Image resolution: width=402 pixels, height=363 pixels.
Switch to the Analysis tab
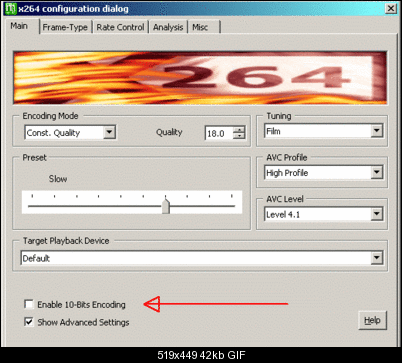coord(168,27)
